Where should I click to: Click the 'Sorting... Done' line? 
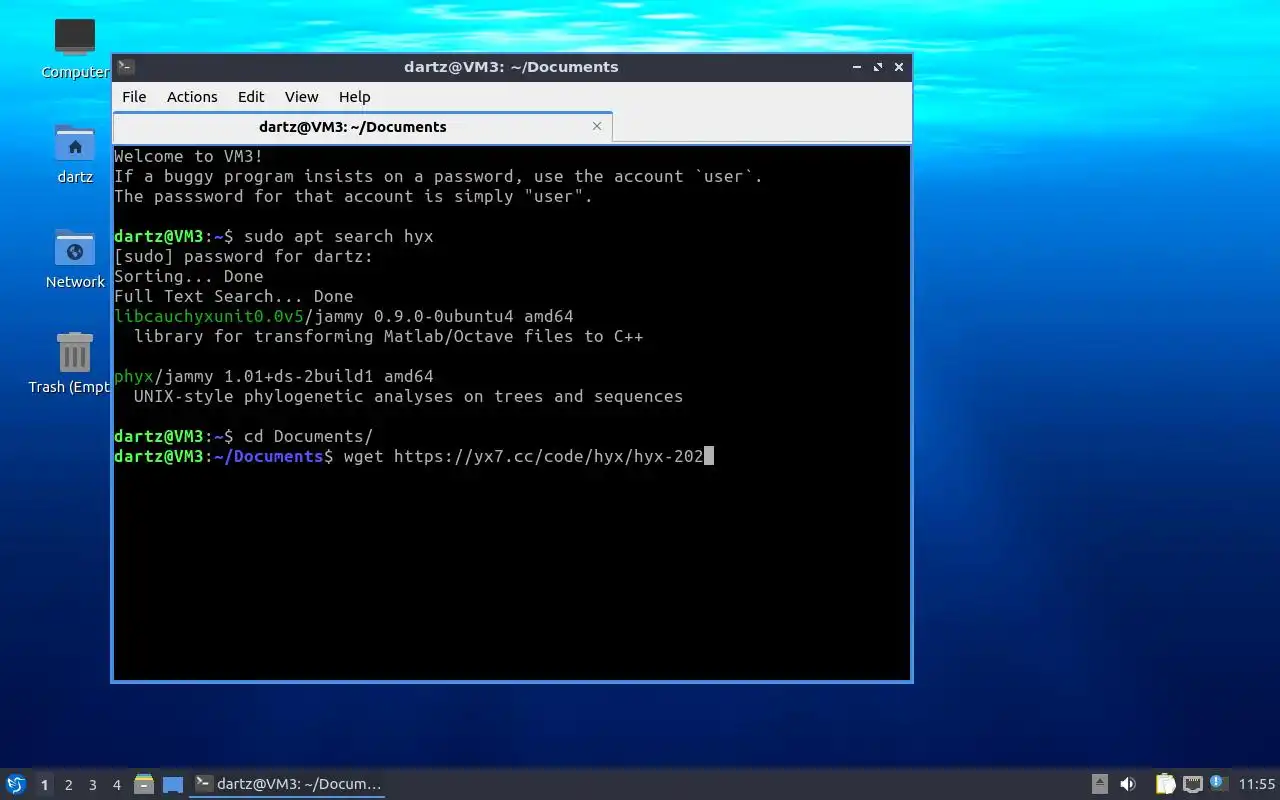(x=188, y=276)
